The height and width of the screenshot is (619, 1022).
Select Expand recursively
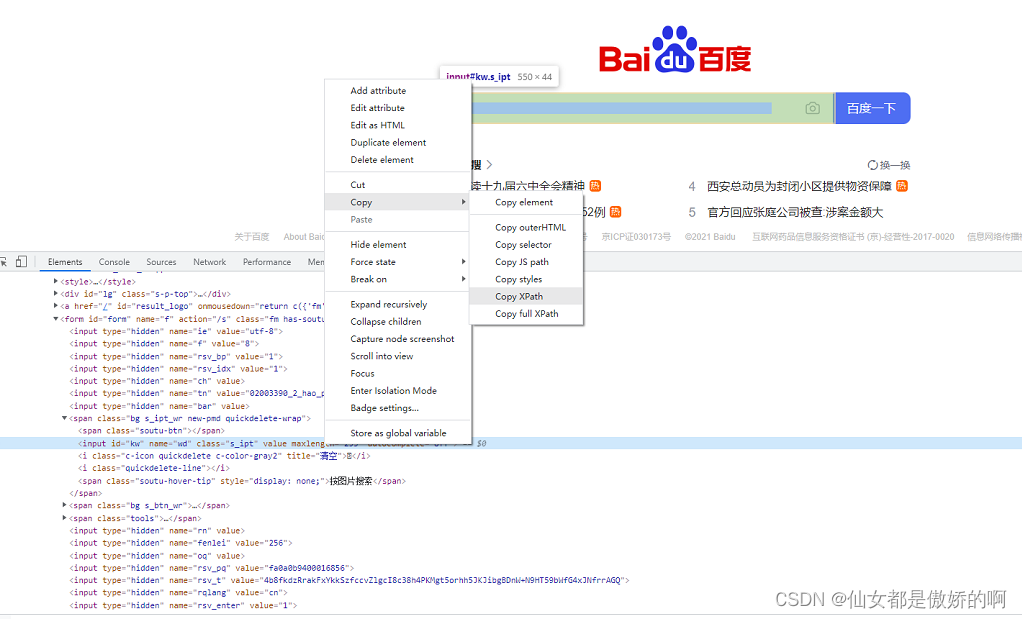tap(398, 304)
